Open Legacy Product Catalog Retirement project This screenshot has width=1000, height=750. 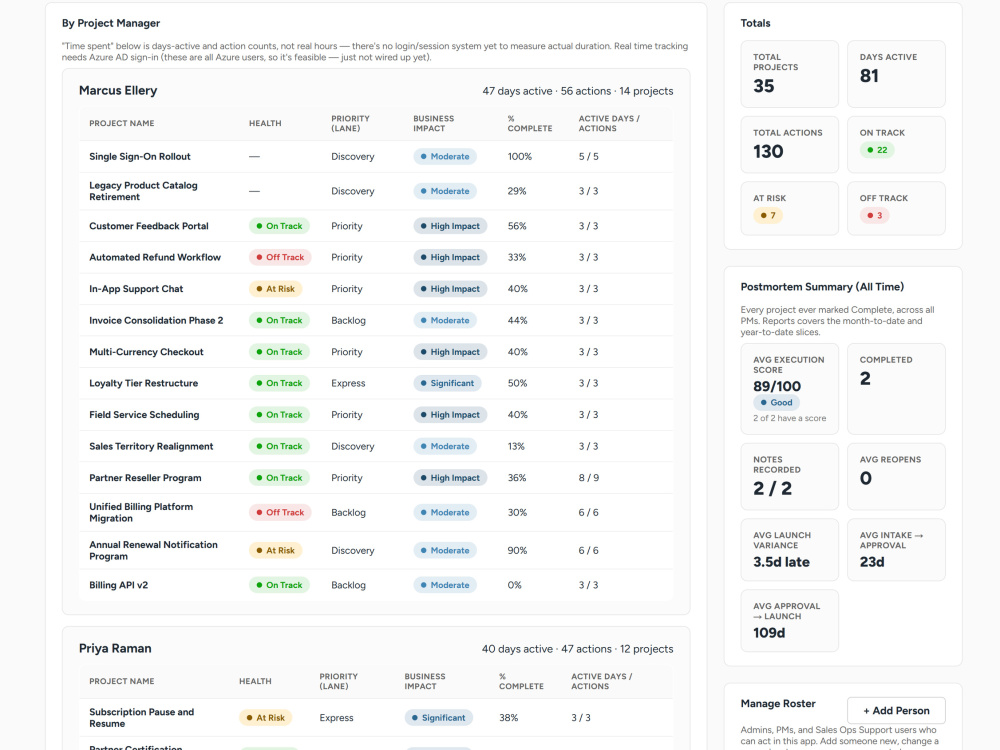point(143,191)
